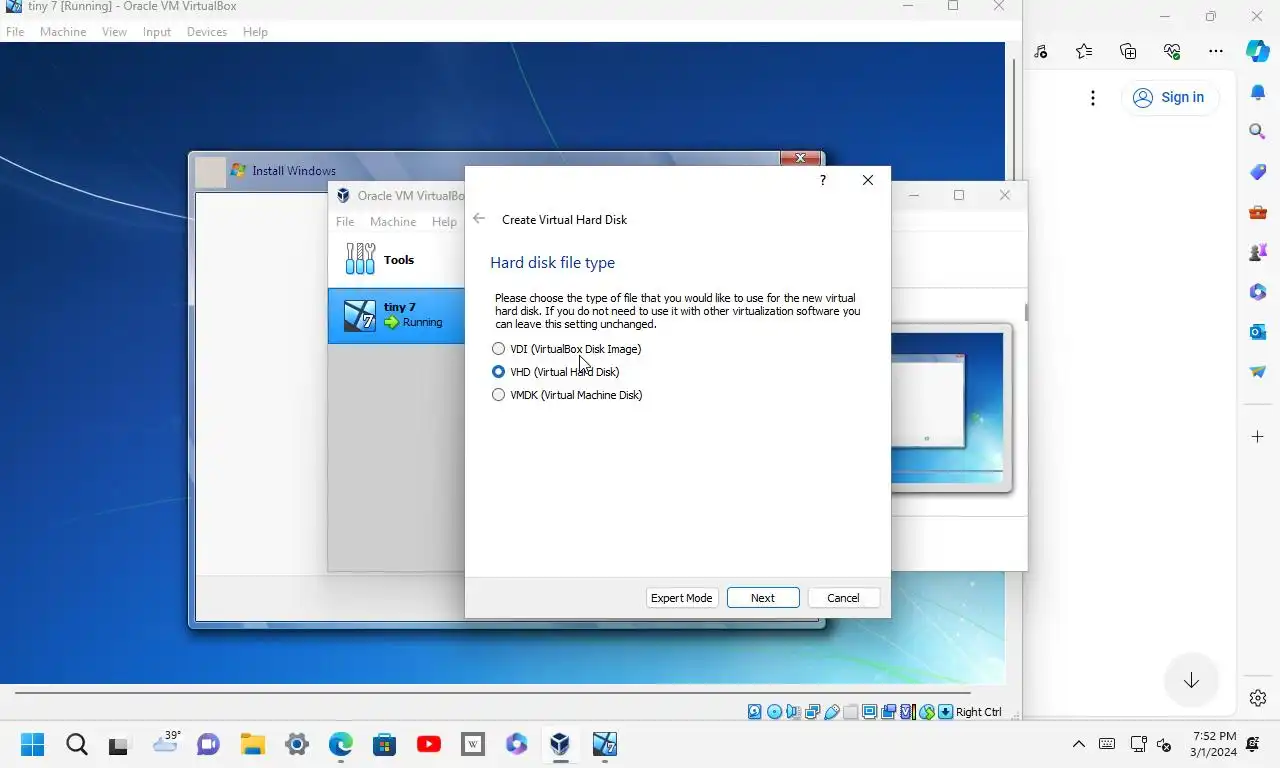This screenshot has width=1280, height=768.
Task: Click the CPU virtualization status icon
Action: pyautogui.click(x=907, y=712)
